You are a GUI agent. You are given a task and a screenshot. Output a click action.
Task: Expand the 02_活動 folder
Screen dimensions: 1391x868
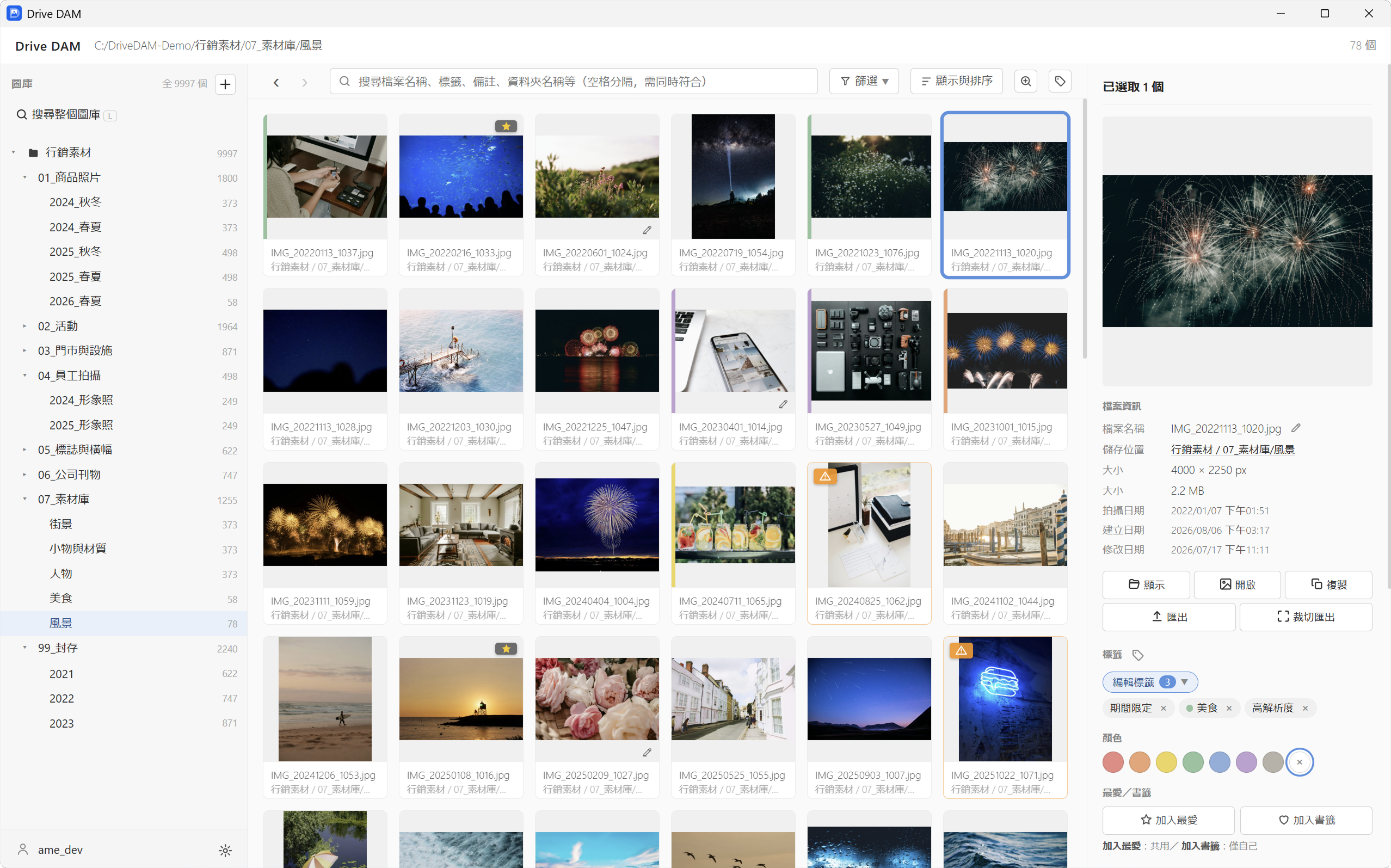[x=24, y=326]
